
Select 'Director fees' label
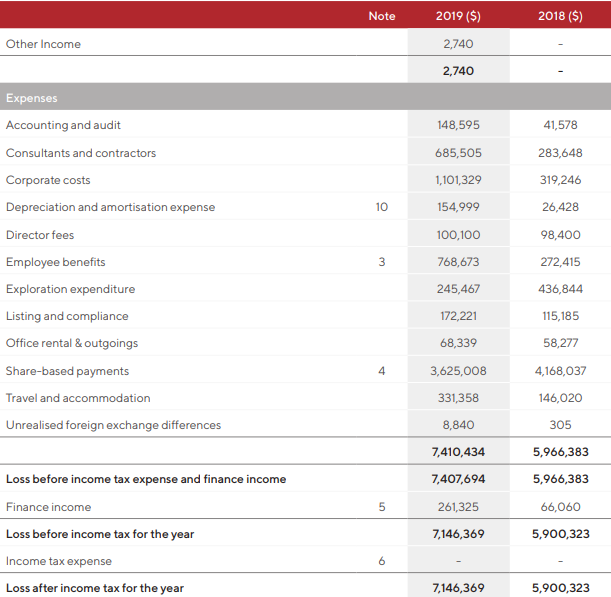coord(40,235)
